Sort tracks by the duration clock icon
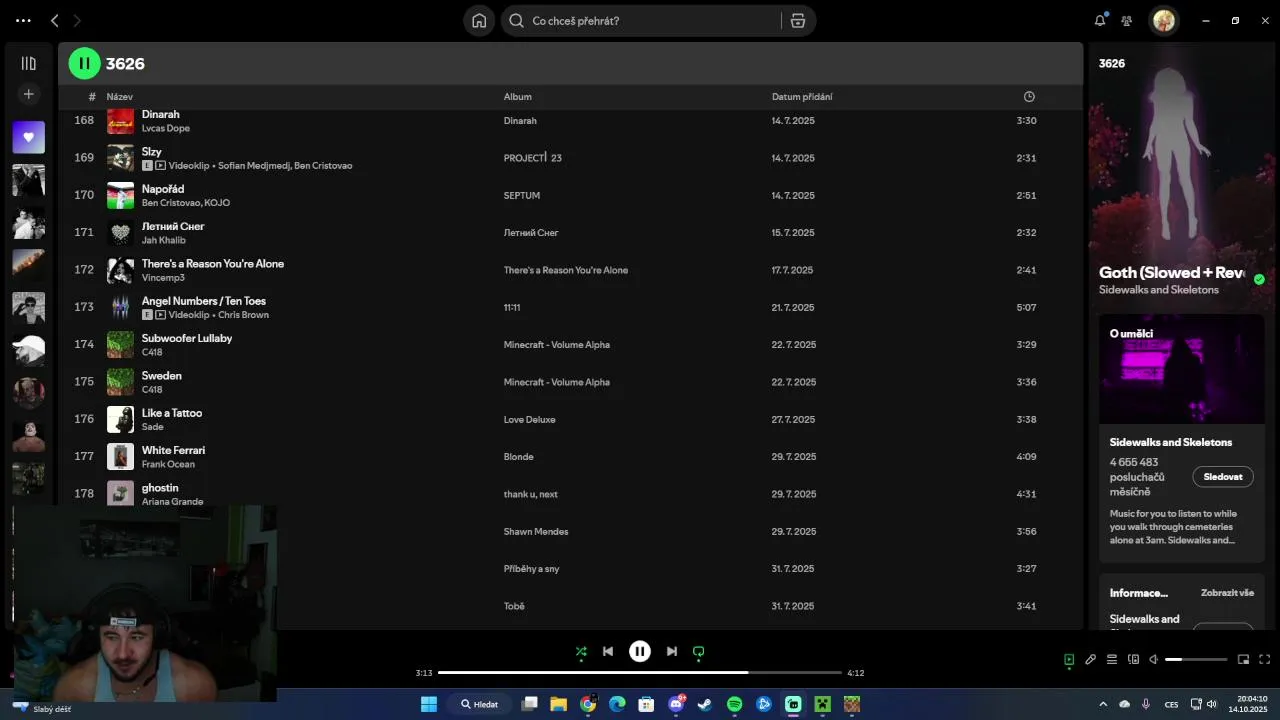 point(1029,97)
